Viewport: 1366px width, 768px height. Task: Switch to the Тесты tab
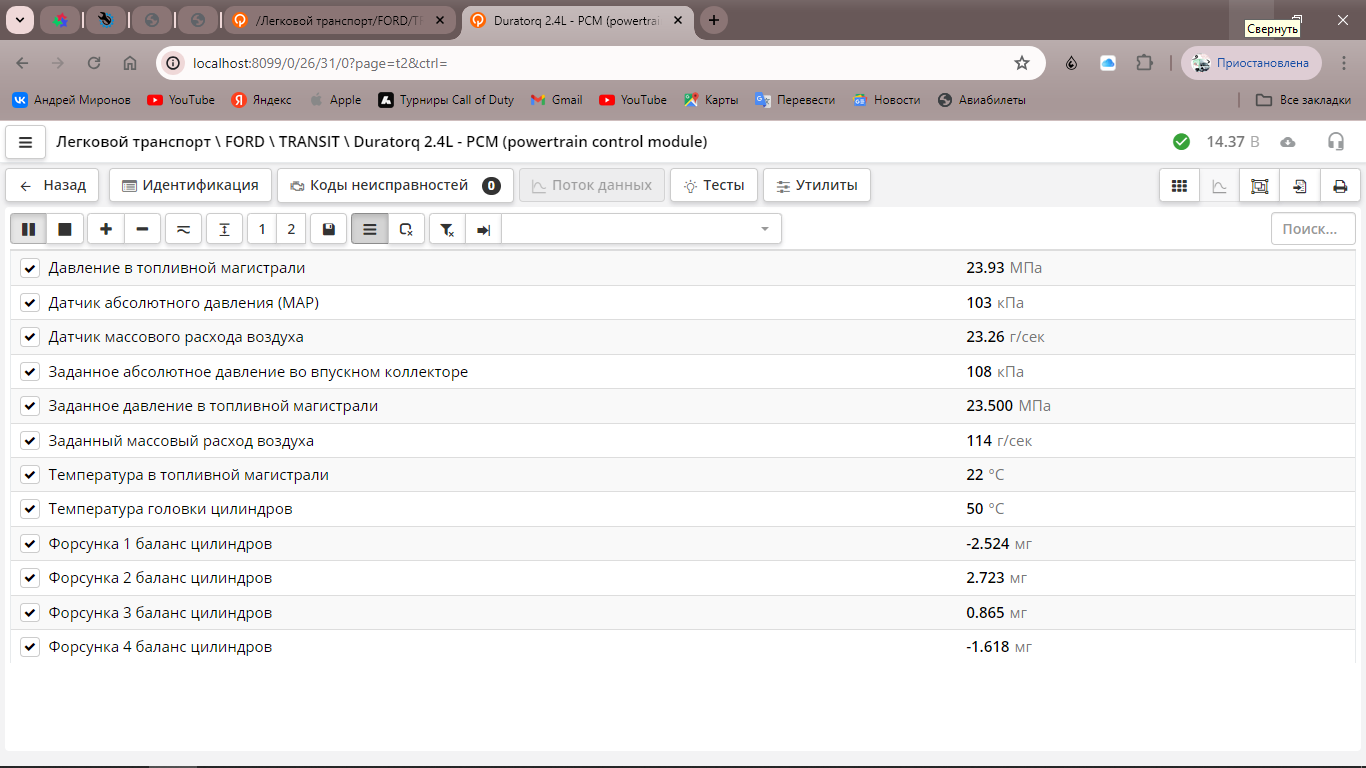[713, 185]
